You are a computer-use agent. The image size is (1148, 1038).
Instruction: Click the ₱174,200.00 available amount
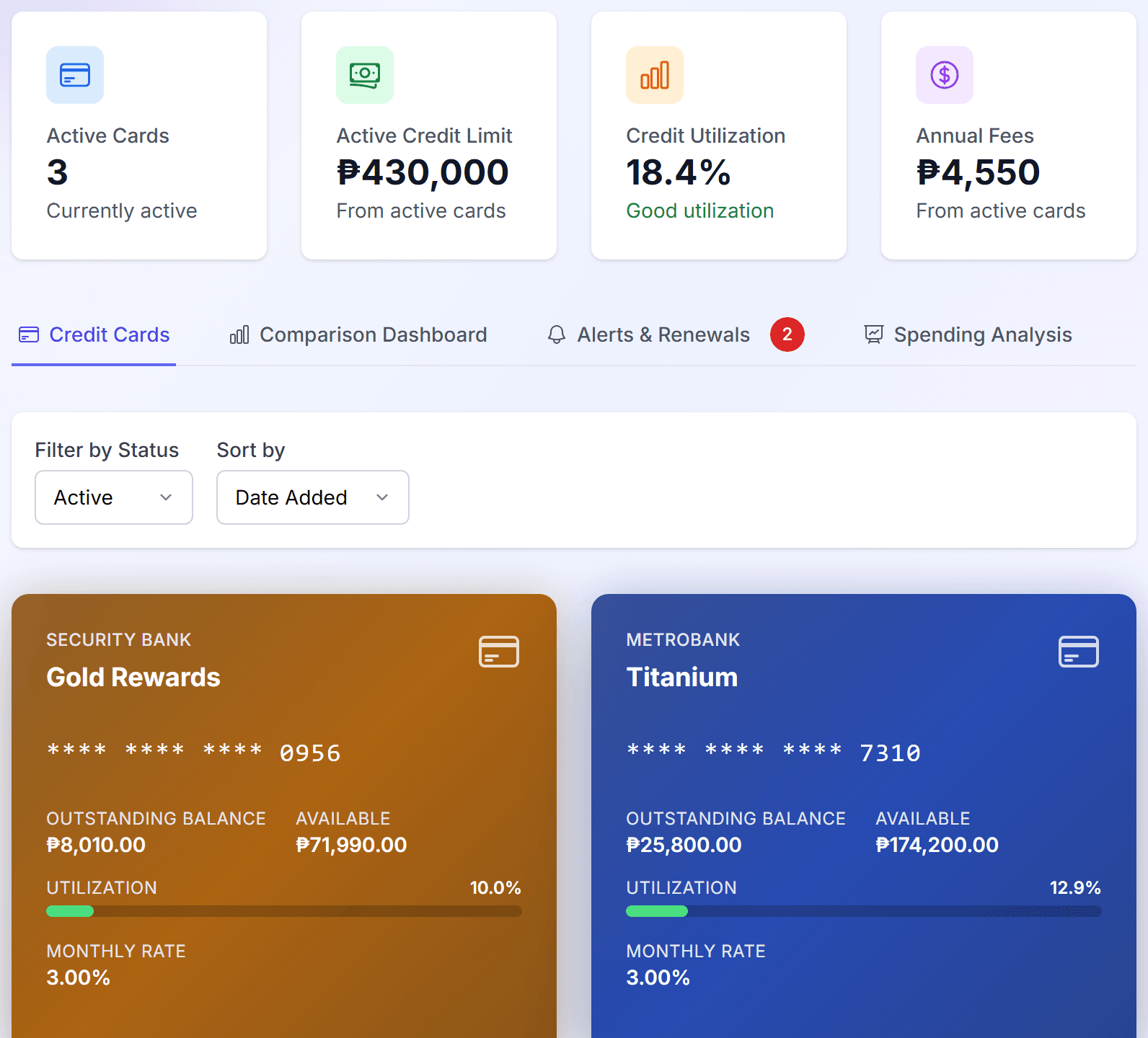coord(937,845)
